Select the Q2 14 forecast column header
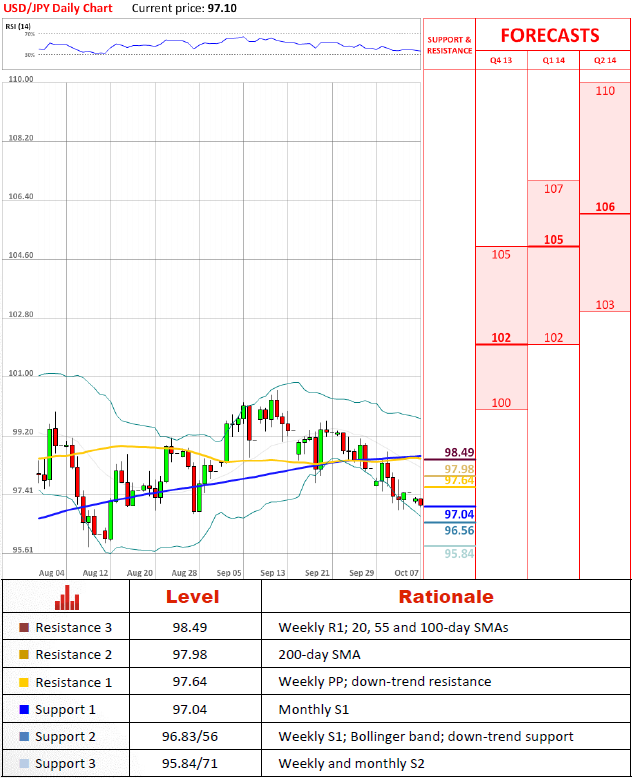 [x=605, y=60]
